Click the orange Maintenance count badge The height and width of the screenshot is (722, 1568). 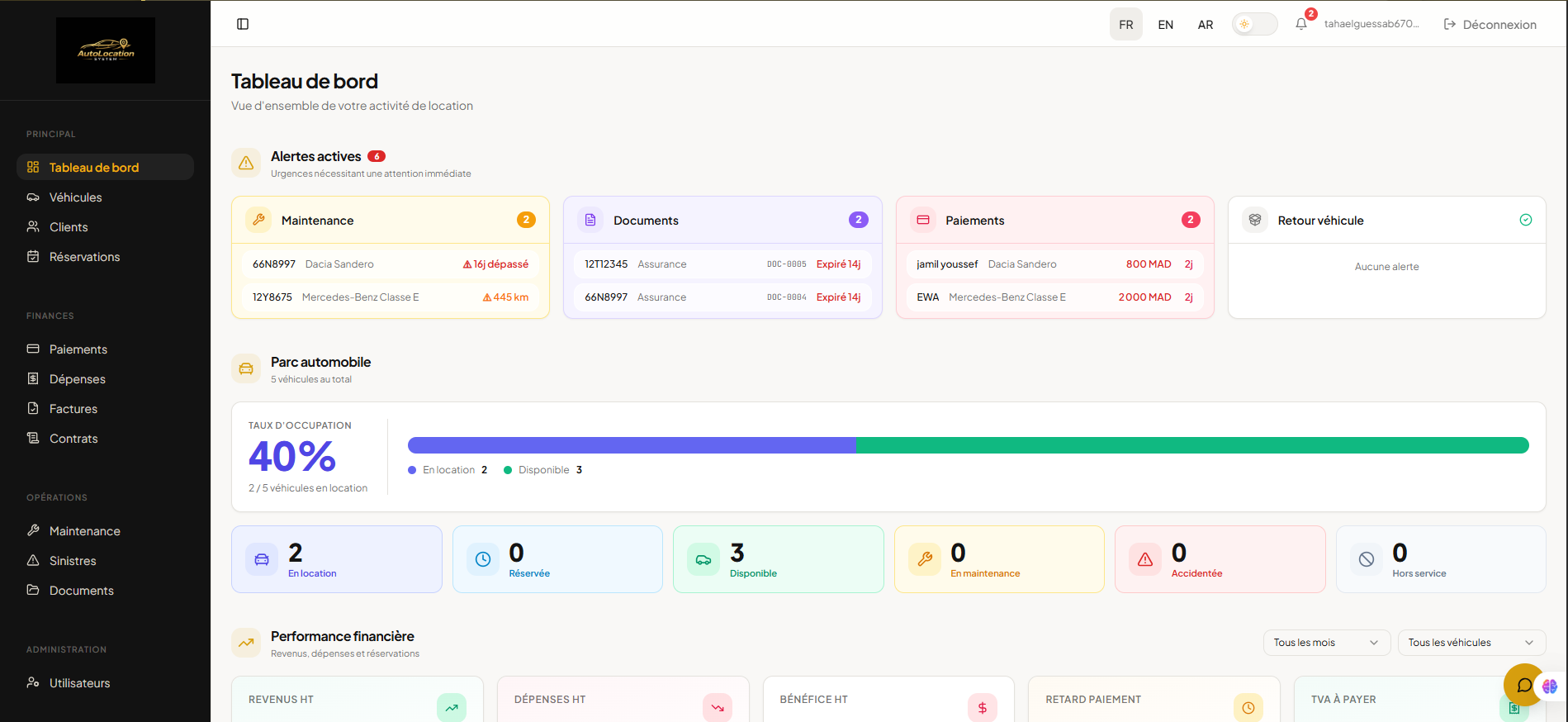tap(526, 220)
